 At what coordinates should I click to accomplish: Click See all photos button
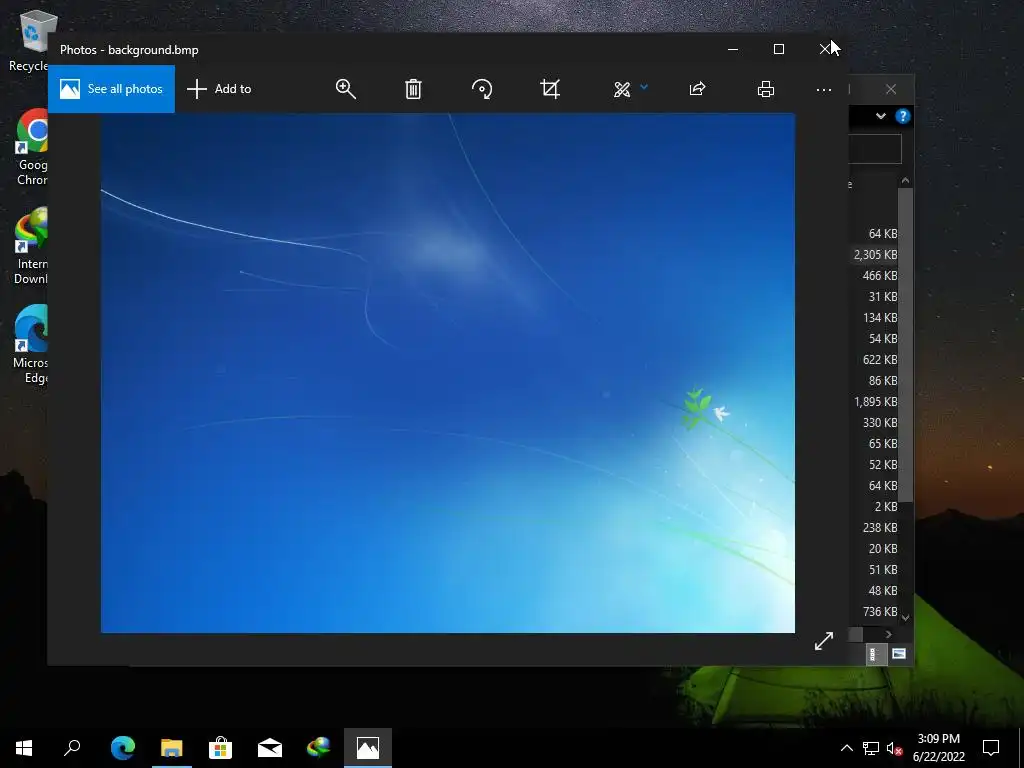(x=111, y=89)
